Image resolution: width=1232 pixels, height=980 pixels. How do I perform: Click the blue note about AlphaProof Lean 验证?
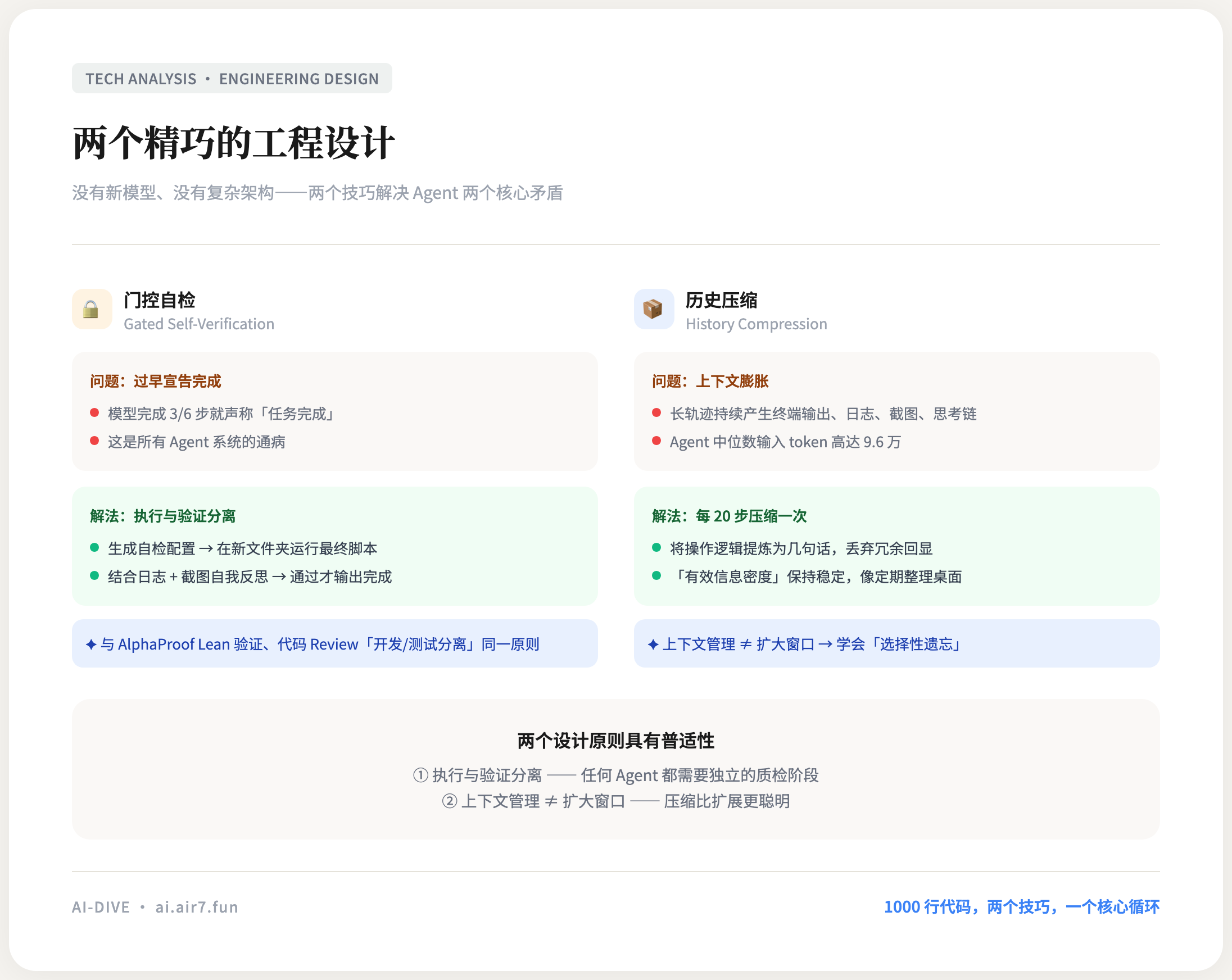click(335, 643)
